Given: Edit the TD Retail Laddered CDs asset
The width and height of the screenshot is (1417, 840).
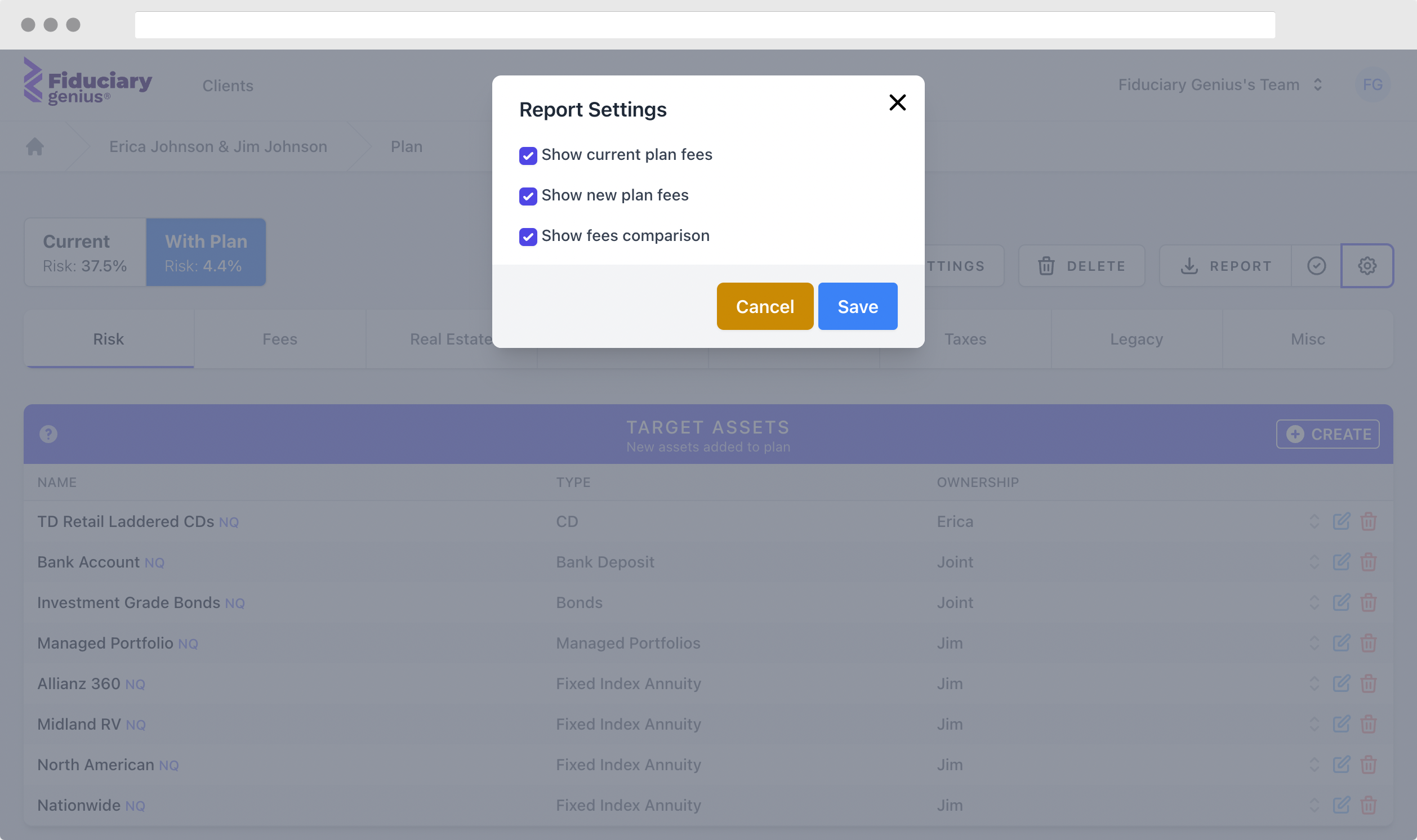Looking at the screenshot, I should pos(1341,521).
